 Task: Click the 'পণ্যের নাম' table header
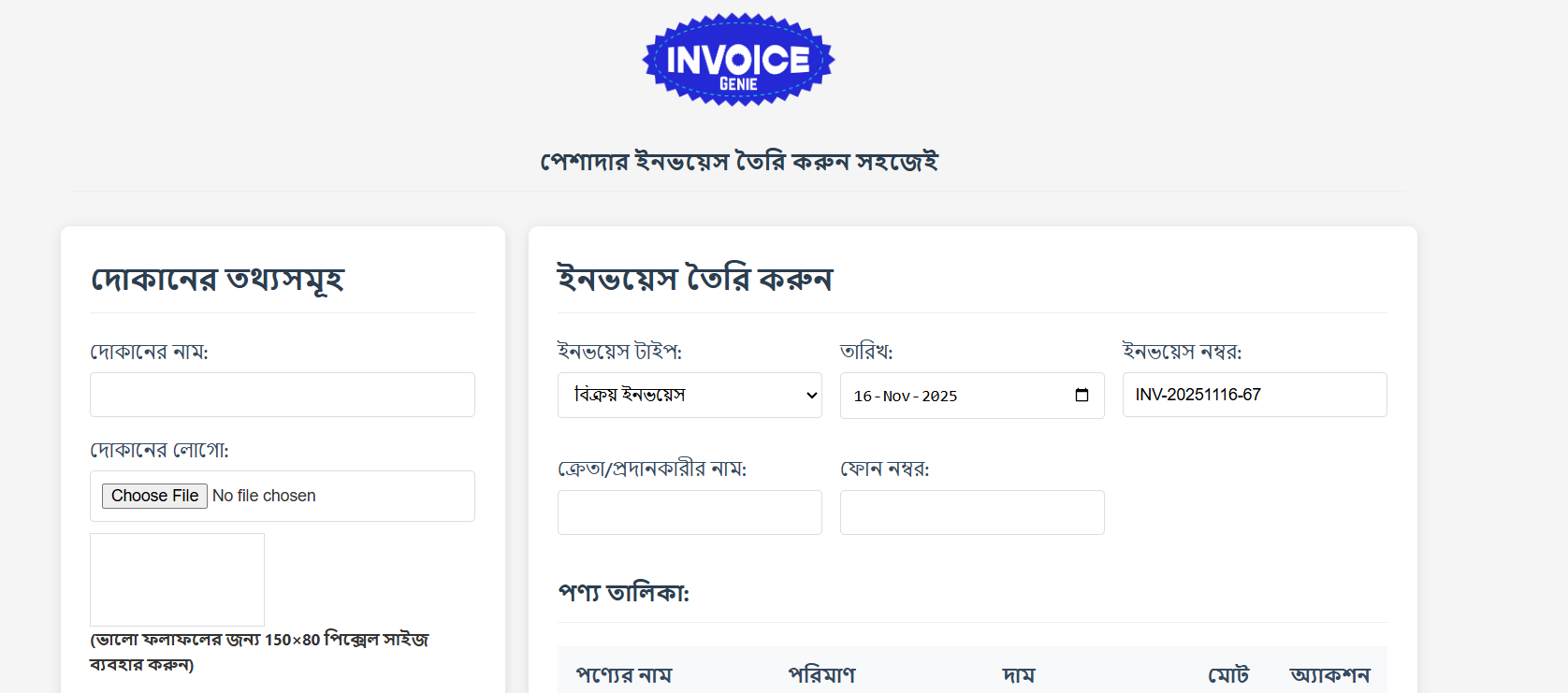624,675
